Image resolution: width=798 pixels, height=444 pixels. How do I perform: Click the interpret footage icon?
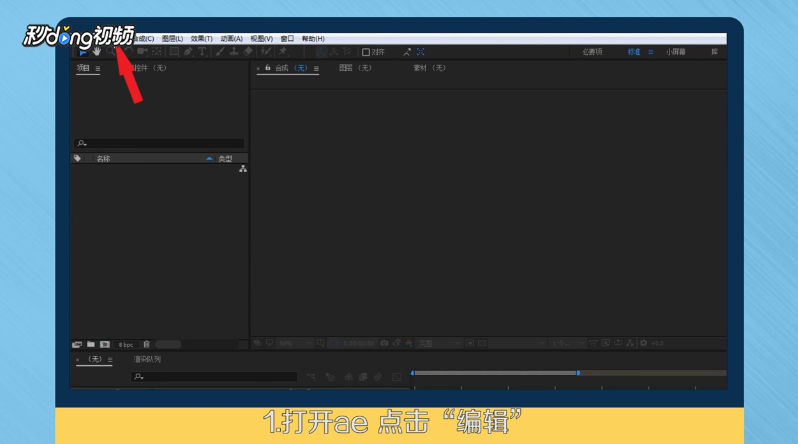coord(77,345)
